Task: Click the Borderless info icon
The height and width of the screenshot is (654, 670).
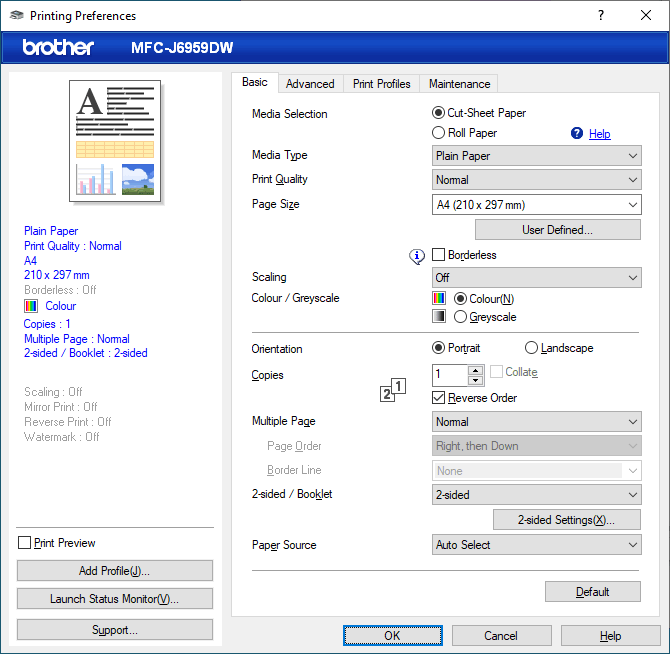Action: (418, 256)
